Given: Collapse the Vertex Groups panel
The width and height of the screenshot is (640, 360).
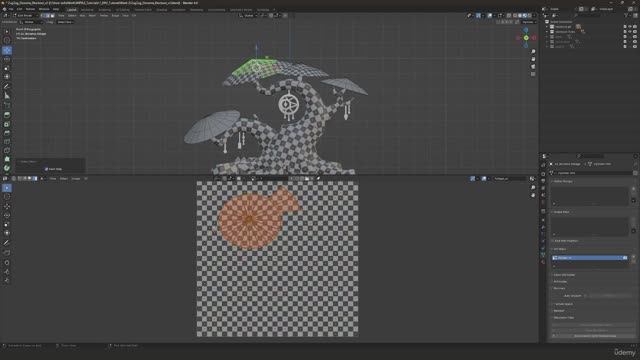Looking at the screenshot, I should [563, 181].
